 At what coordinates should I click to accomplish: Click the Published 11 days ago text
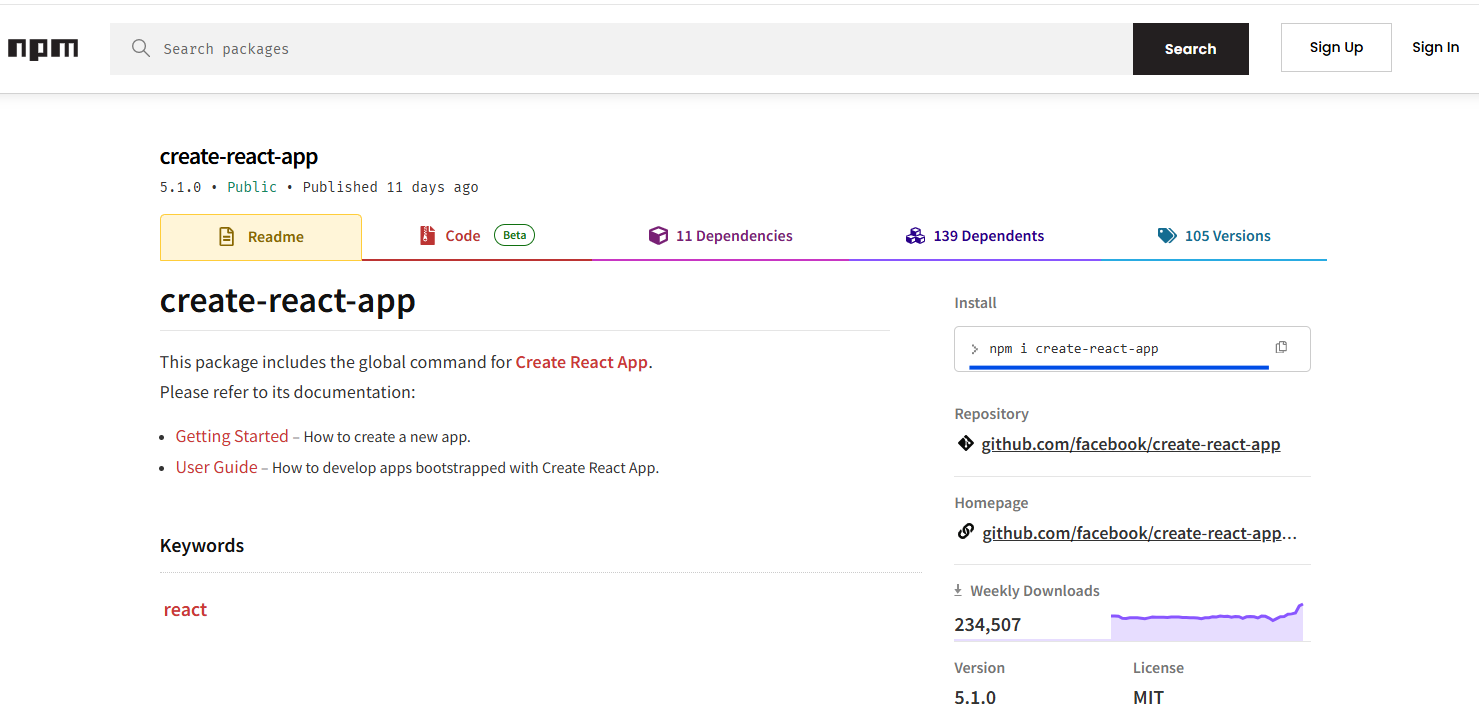[x=391, y=187]
